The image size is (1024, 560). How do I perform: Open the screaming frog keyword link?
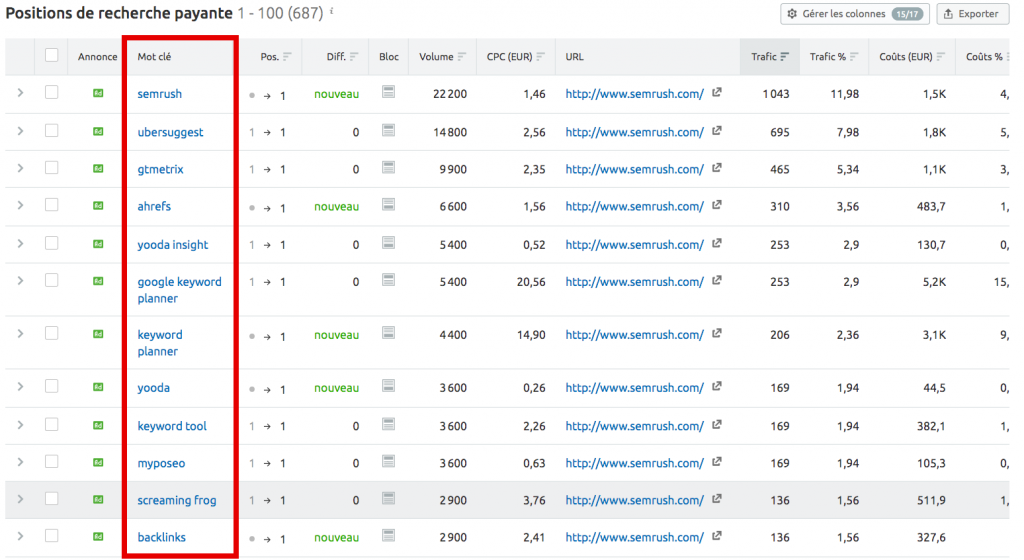(176, 500)
